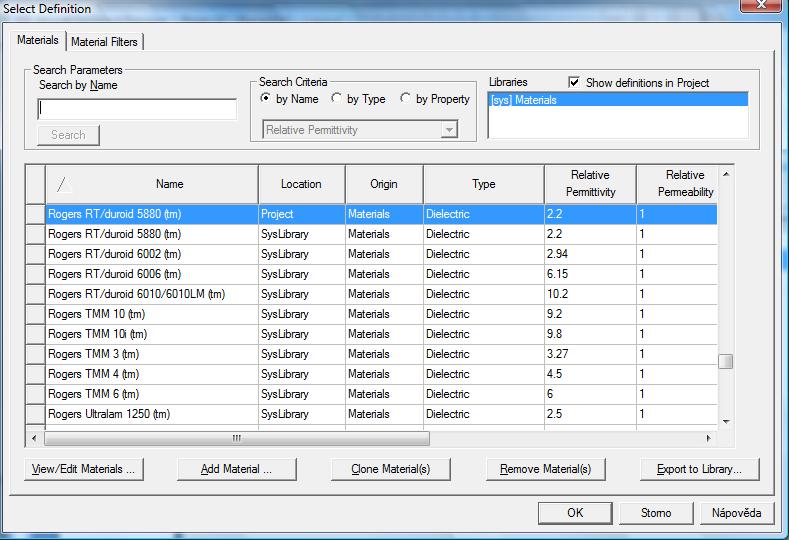Click Remove Material(s) button
Viewport: 789px width, 540px height.
pyautogui.click(x=545, y=469)
